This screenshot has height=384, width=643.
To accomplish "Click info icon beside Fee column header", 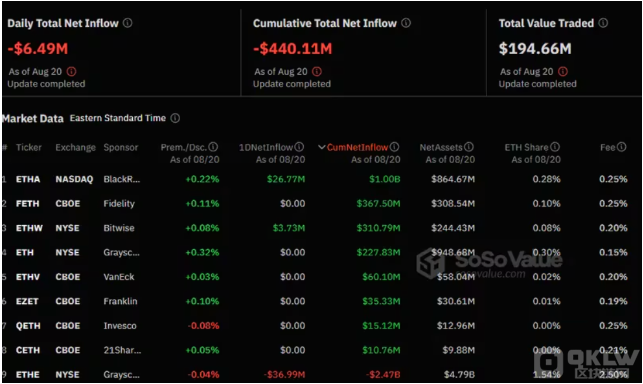I will (x=621, y=147).
